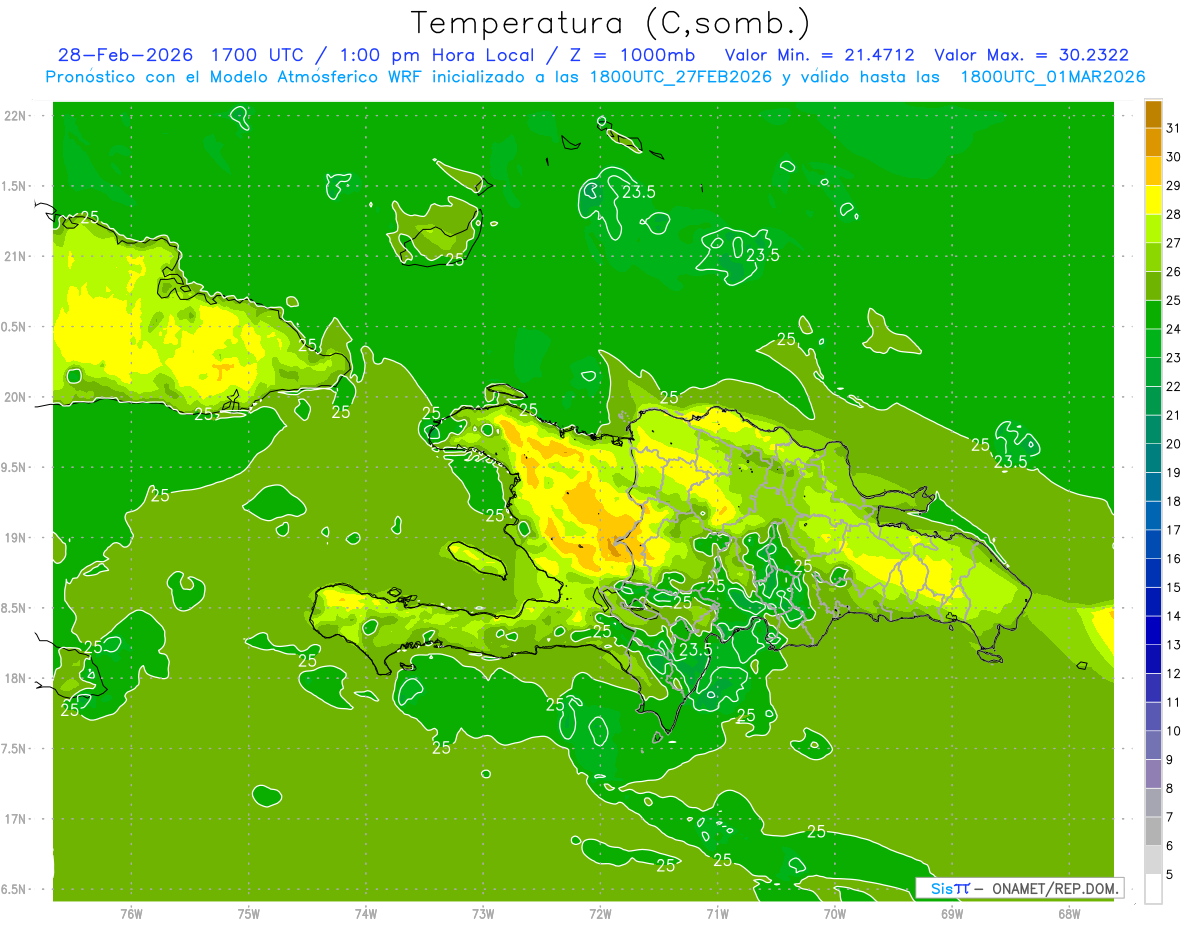Viewport: 1200px width, 927px height.
Task: Click the 'ONAMET/REP.DOM.' credit label
Action: pos(1055,888)
